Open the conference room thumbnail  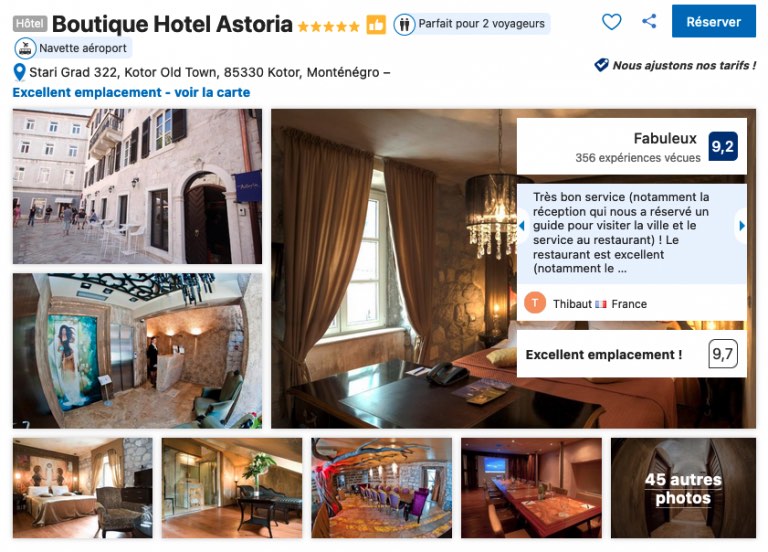click(531, 488)
